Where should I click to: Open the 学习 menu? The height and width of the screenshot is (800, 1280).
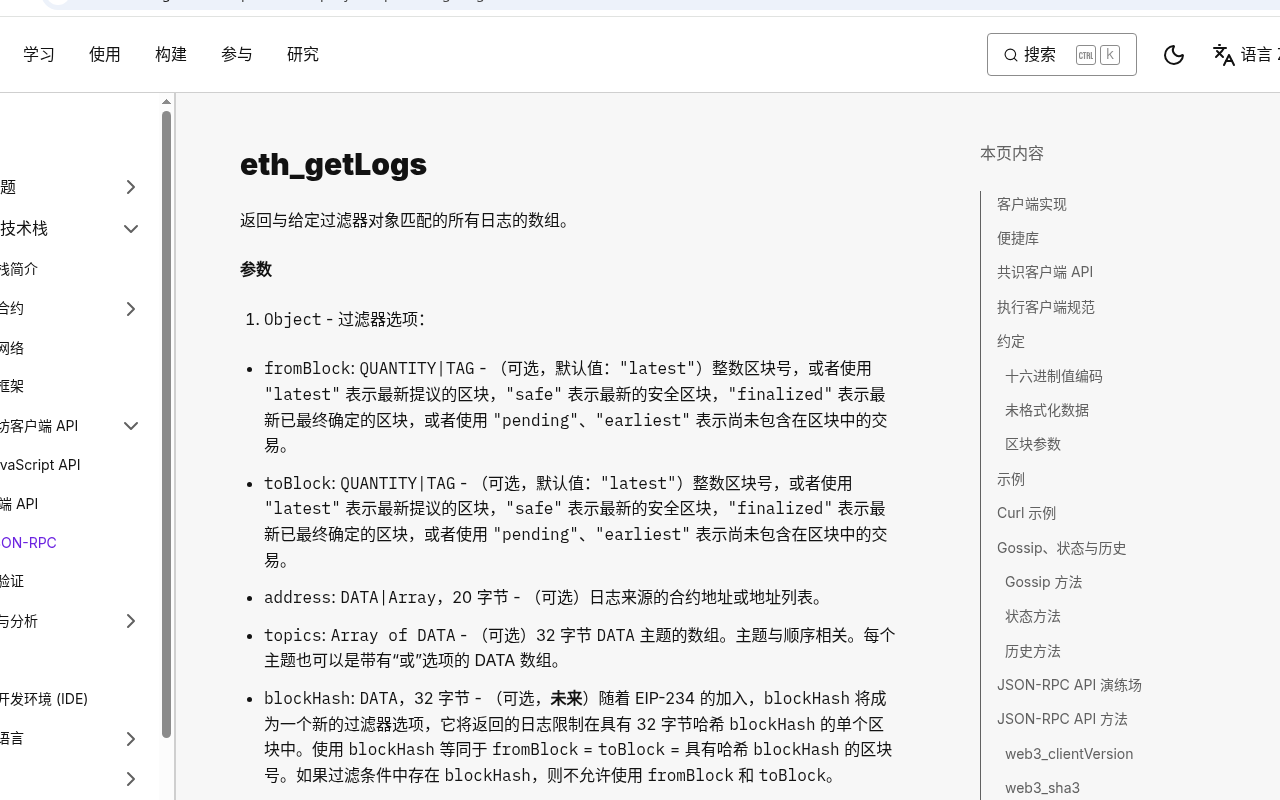pyautogui.click(x=39, y=55)
